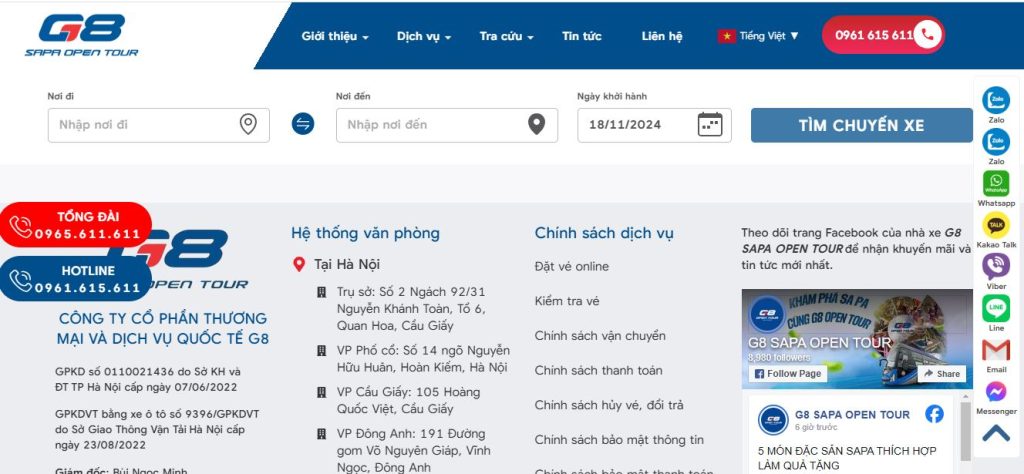Open Viber contact icon
Image resolution: width=1024 pixels, height=474 pixels.
pyautogui.click(x=996, y=266)
